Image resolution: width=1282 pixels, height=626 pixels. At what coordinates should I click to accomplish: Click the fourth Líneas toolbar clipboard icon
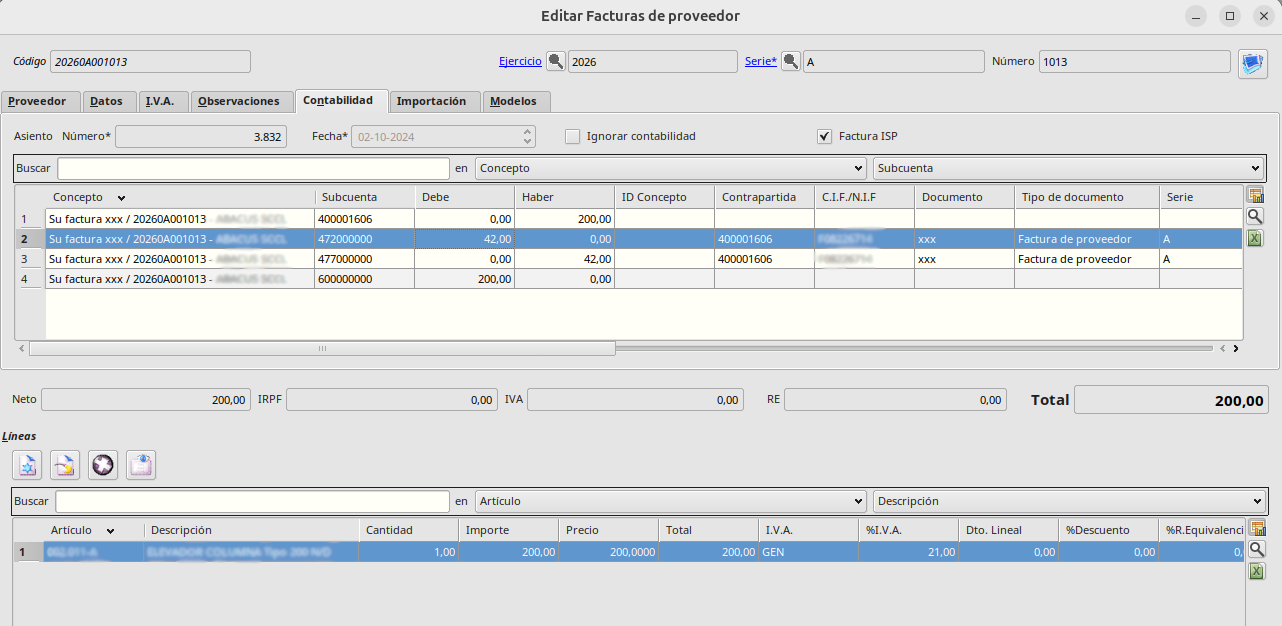pos(141,464)
